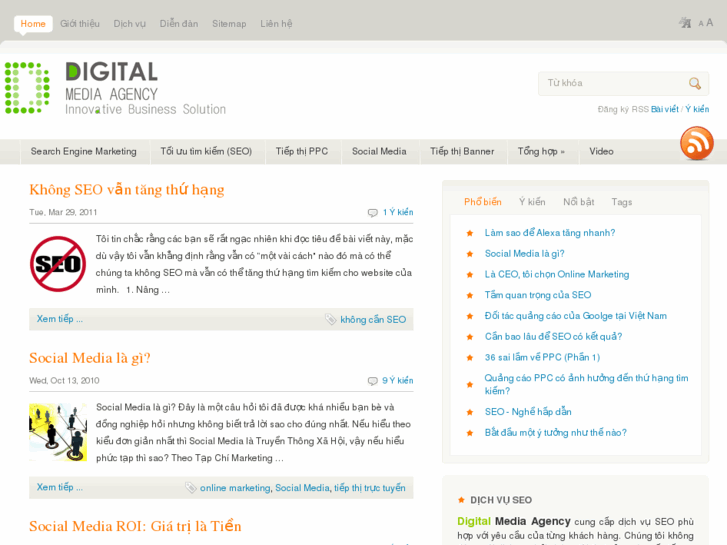Click the tag icon beside không cần SEO
Viewport: 727px width, 545px height.
(330, 320)
